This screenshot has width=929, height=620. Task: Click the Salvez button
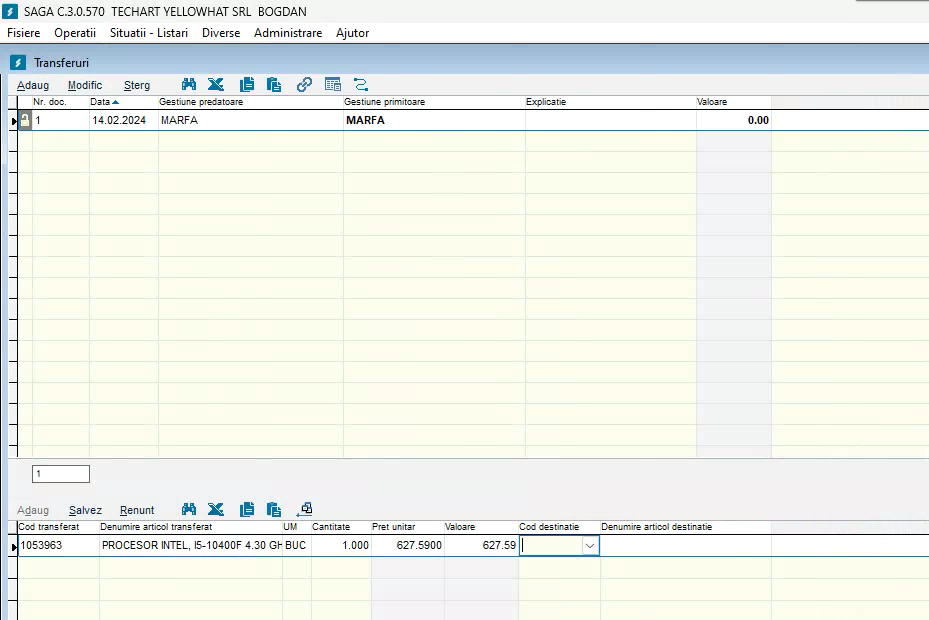[85, 510]
